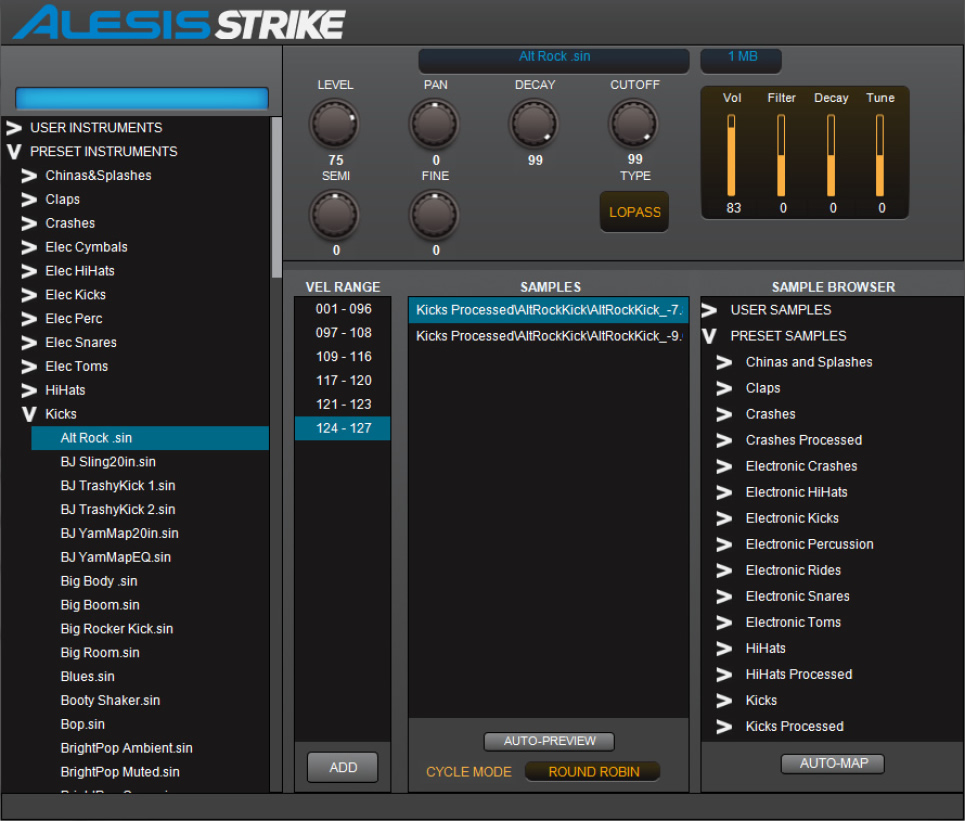Adjust the Decay velocity slider
The image size is (965, 821).
(831, 156)
